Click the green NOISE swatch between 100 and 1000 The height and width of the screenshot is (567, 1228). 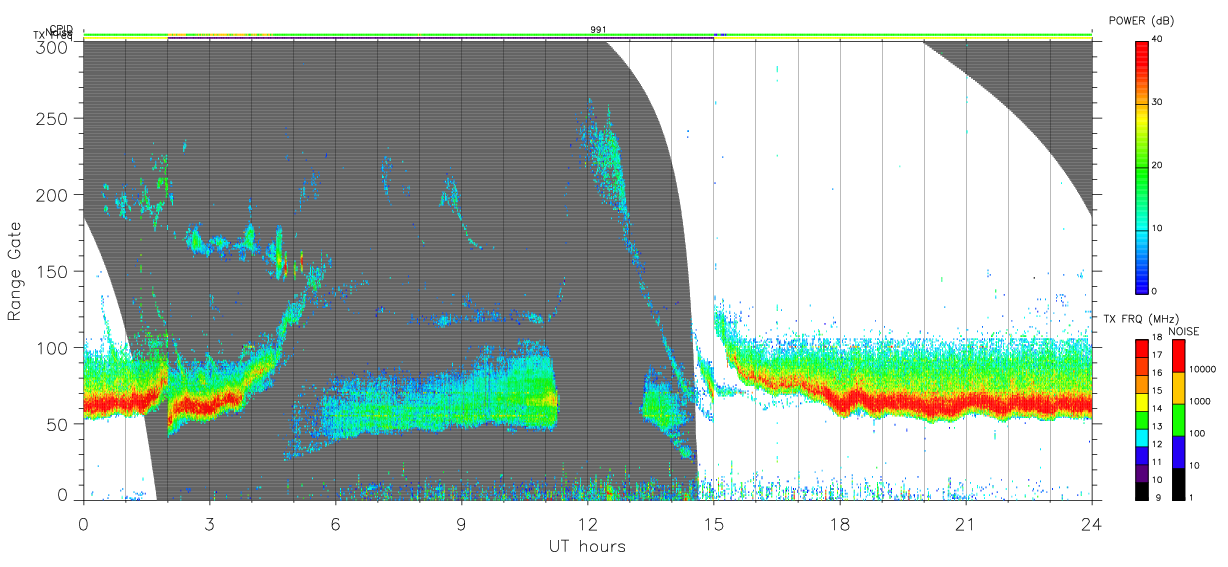point(1177,420)
